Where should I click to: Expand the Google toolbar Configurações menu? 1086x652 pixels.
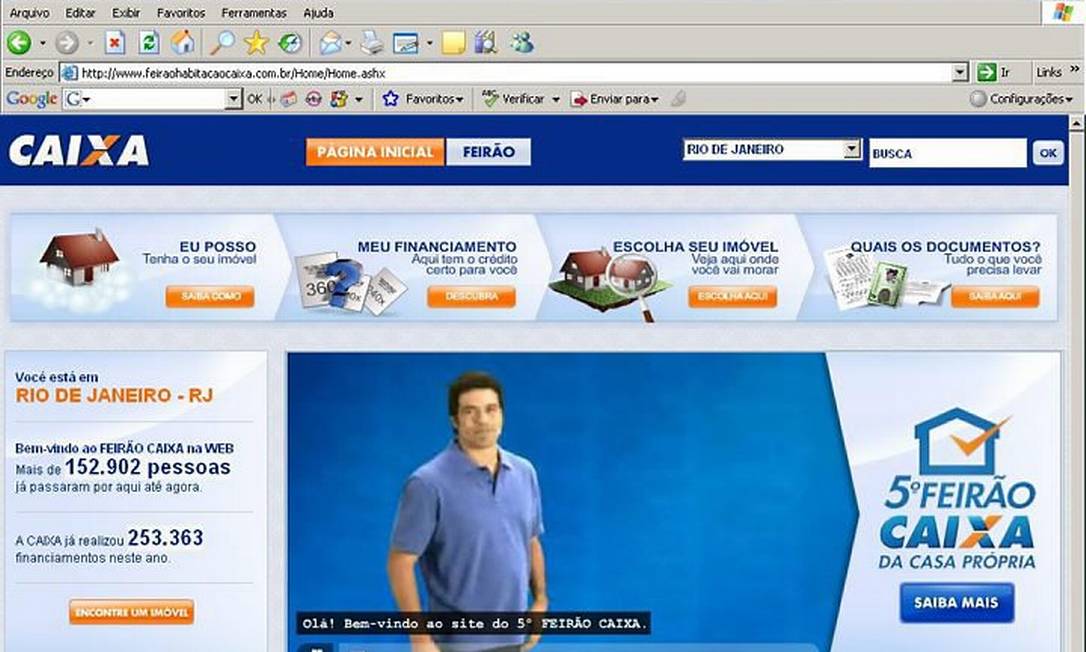pyautogui.click(x=1022, y=99)
